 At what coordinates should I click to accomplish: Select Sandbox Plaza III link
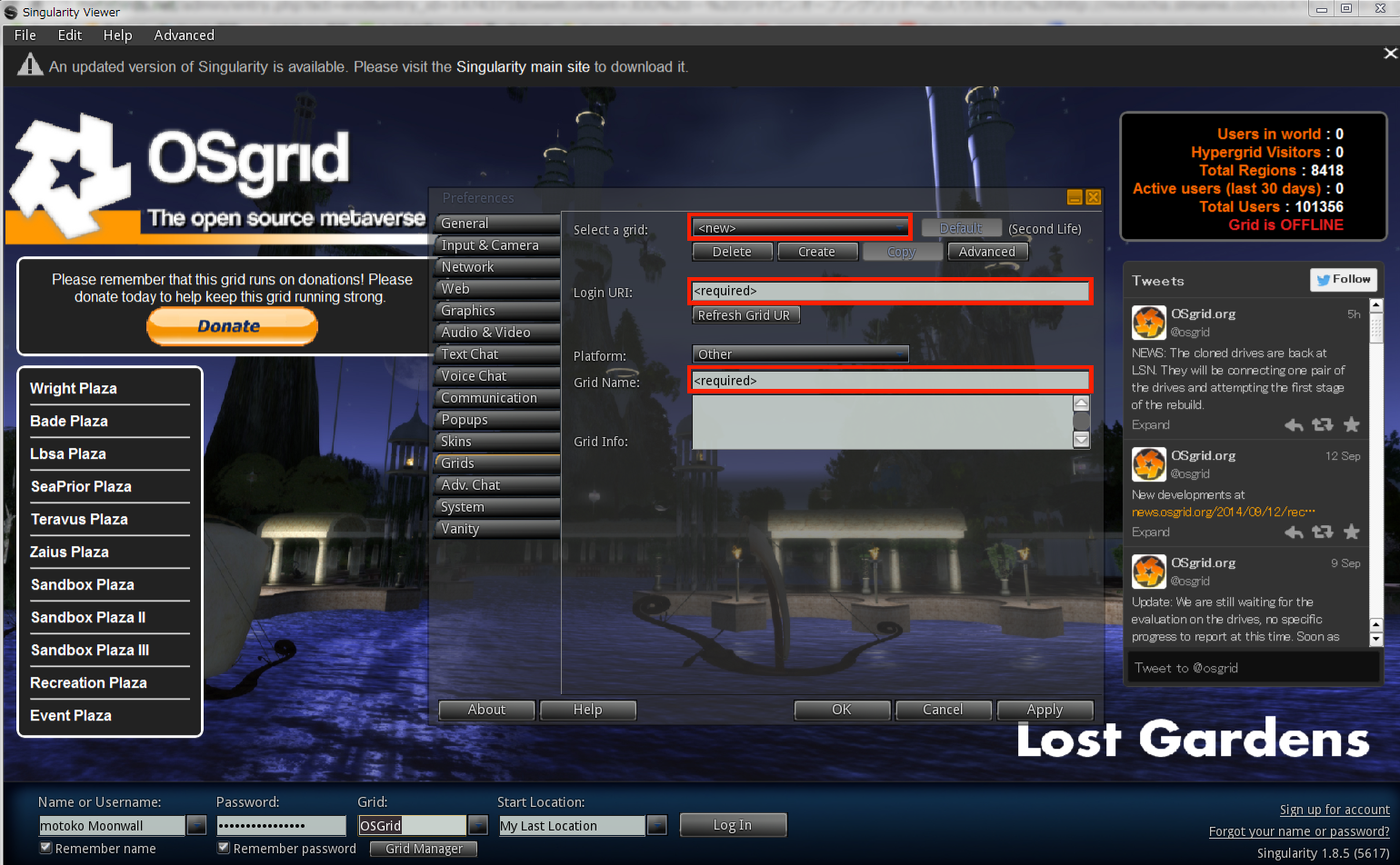click(x=90, y=651)
